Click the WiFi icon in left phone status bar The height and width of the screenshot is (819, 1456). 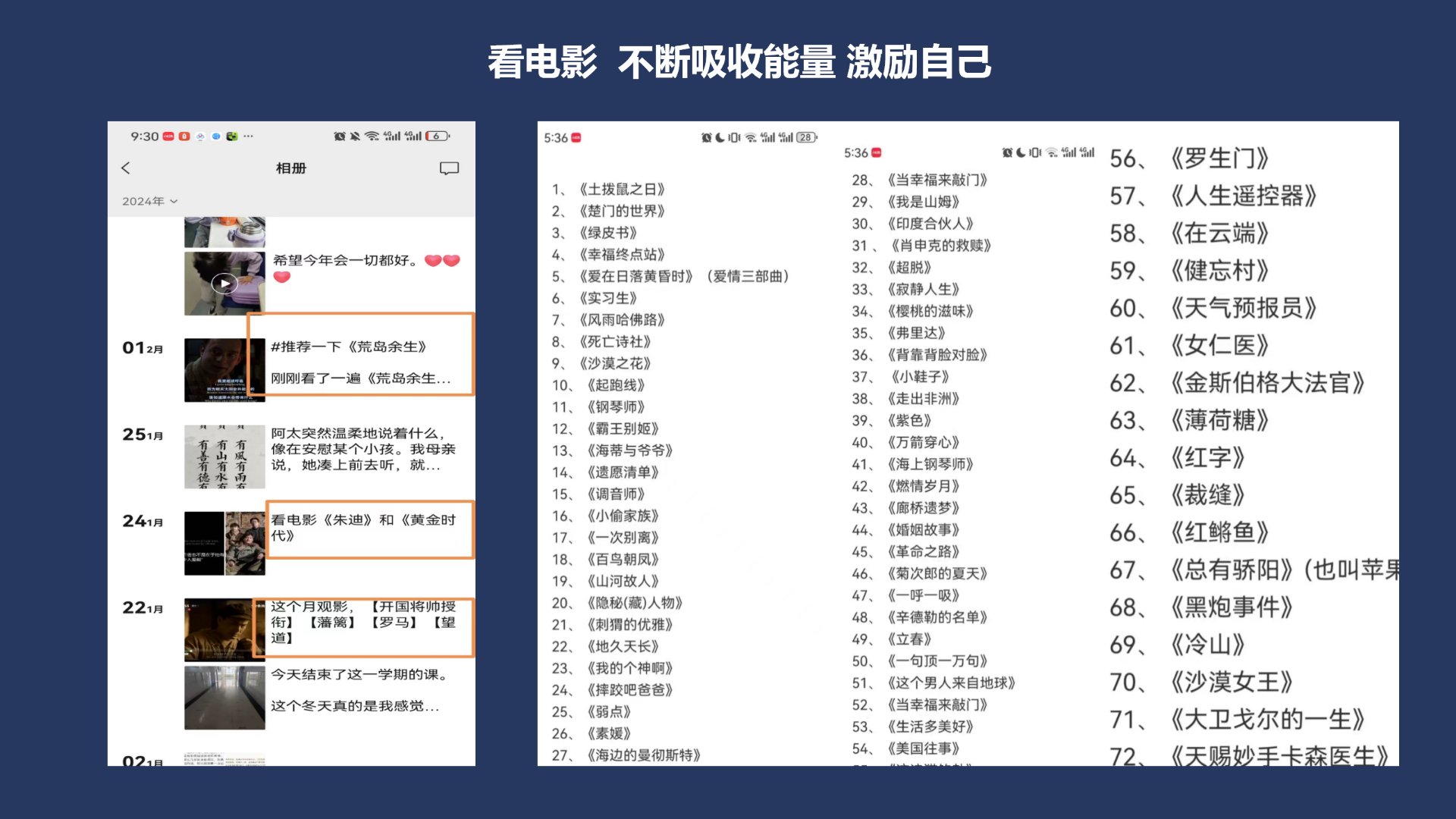click(372, 136)
